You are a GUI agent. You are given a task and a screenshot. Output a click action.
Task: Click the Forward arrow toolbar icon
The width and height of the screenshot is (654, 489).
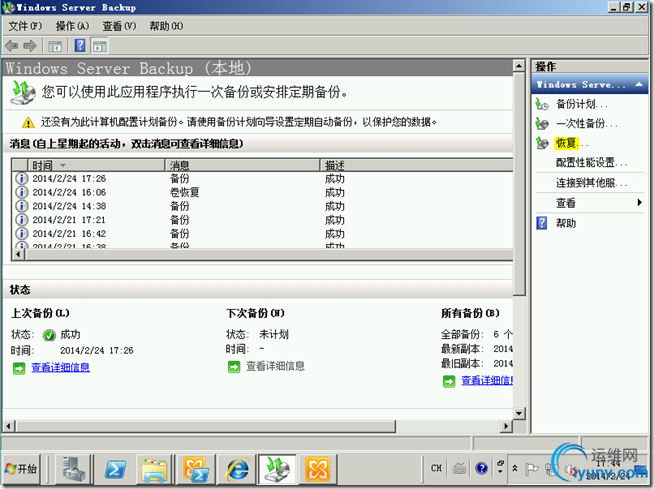tap(30, 45)
